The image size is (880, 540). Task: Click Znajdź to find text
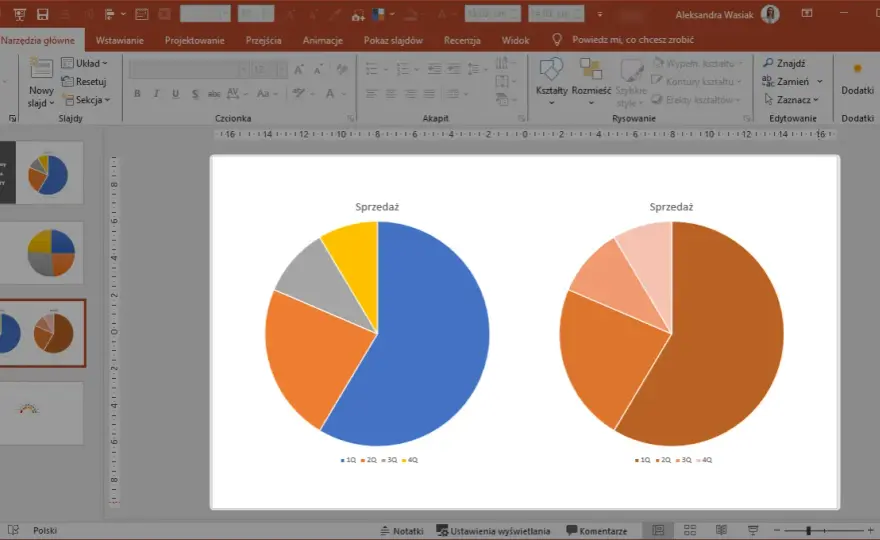pos(784,63)
